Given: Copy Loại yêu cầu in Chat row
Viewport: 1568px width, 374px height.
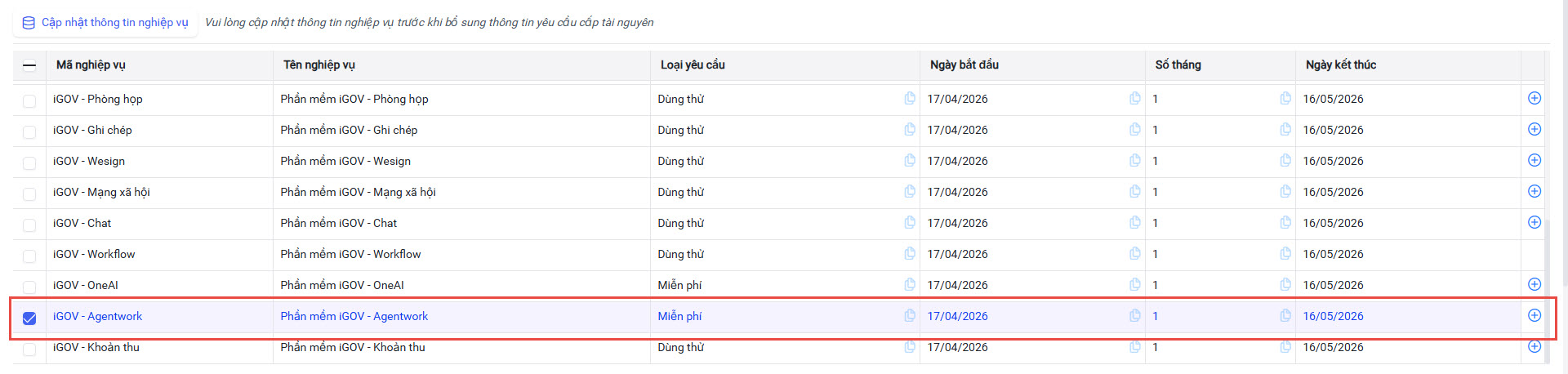Looking at the screenshot, I should pos(910,222).
